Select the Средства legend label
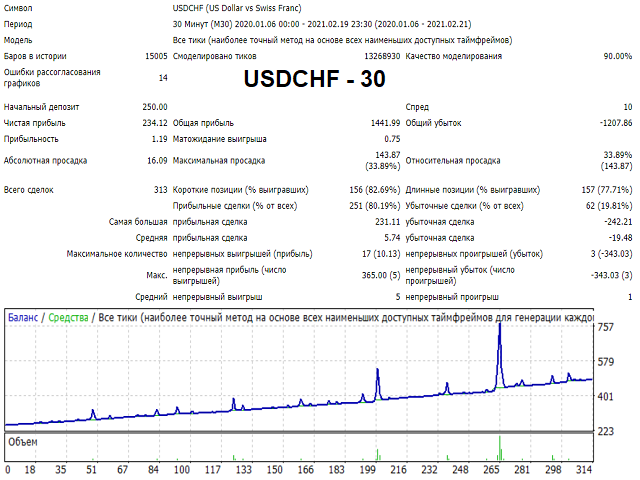 point(68,318)
